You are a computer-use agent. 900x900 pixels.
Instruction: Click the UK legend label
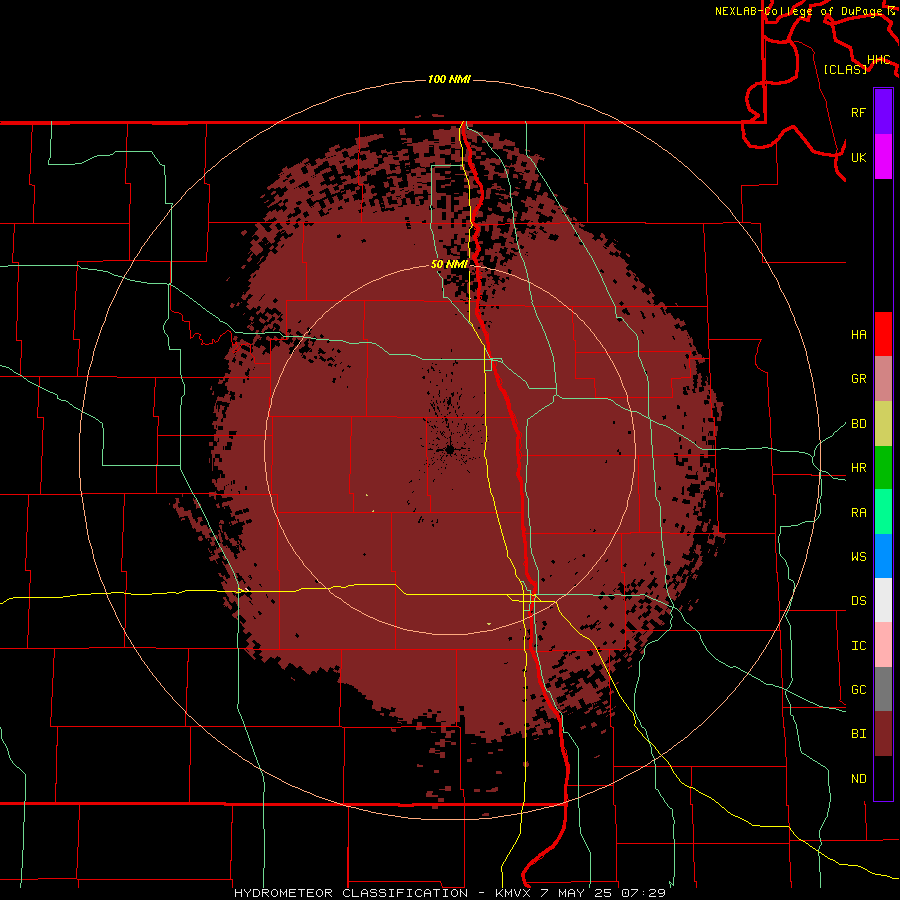859,157
